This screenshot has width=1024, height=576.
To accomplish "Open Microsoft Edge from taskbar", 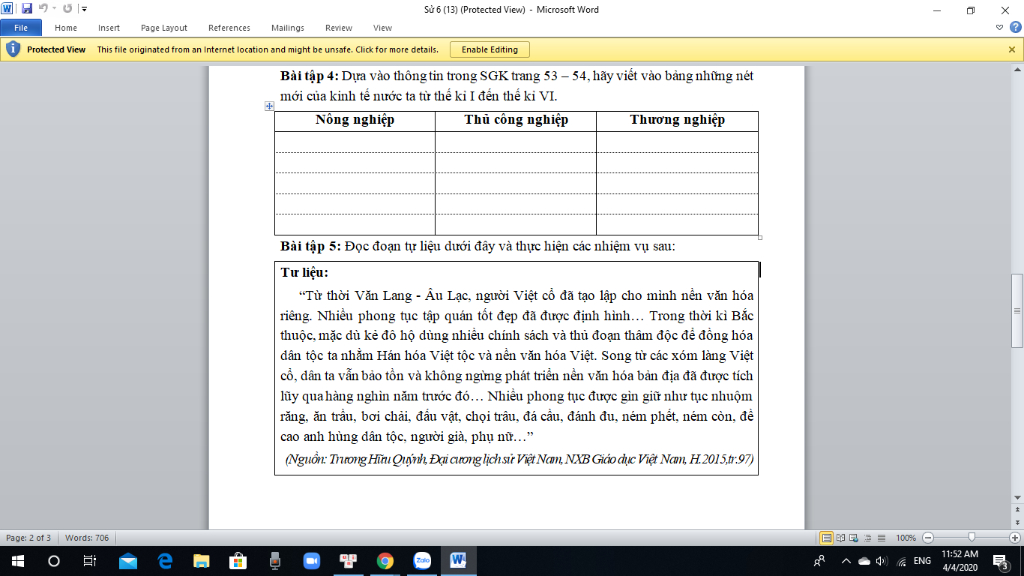I will 165,561.
